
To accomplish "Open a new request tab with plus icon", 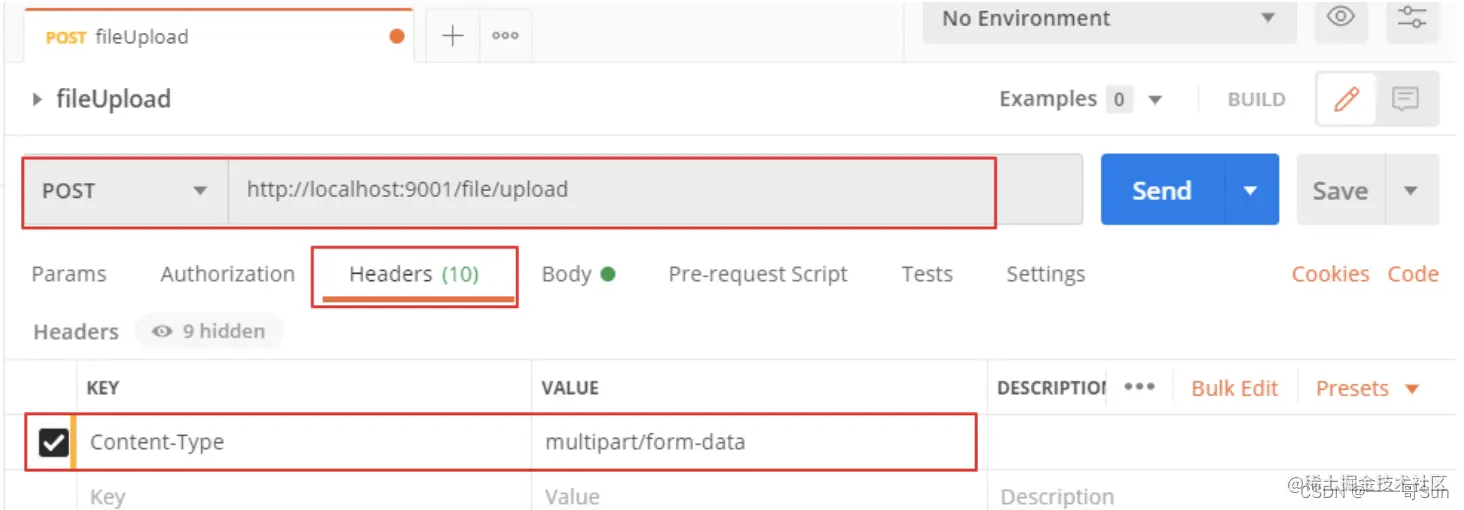I will 453,36.
